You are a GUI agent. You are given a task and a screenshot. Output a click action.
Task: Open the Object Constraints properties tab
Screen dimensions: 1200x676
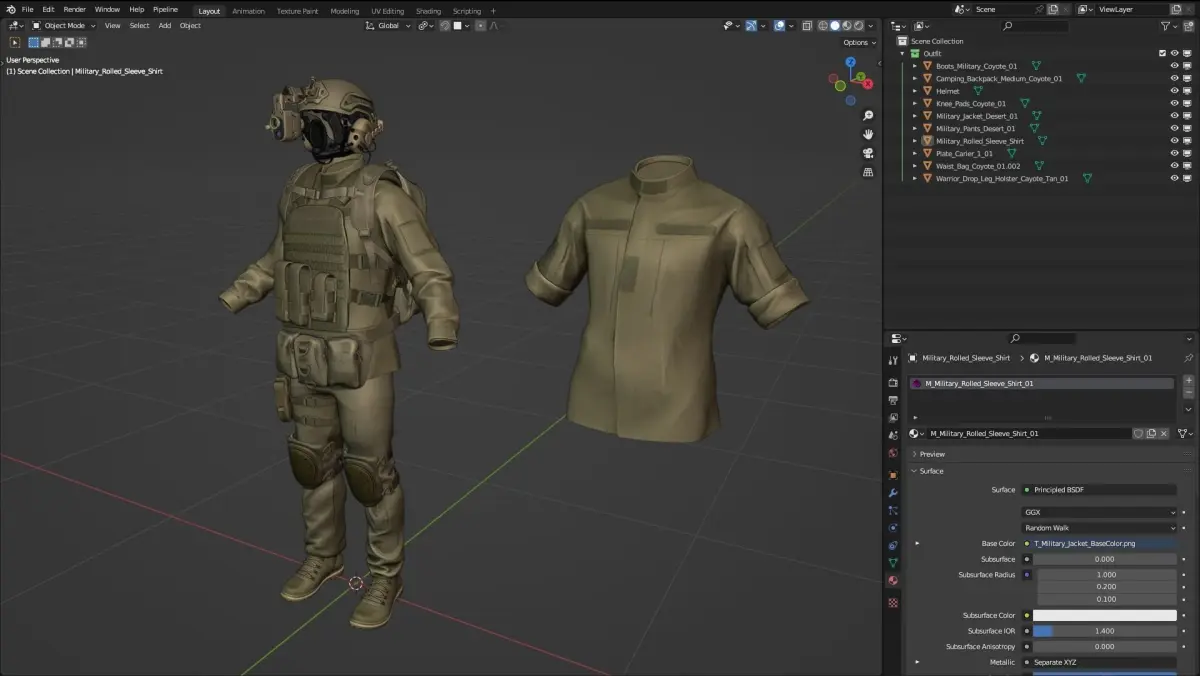point(893,546)
